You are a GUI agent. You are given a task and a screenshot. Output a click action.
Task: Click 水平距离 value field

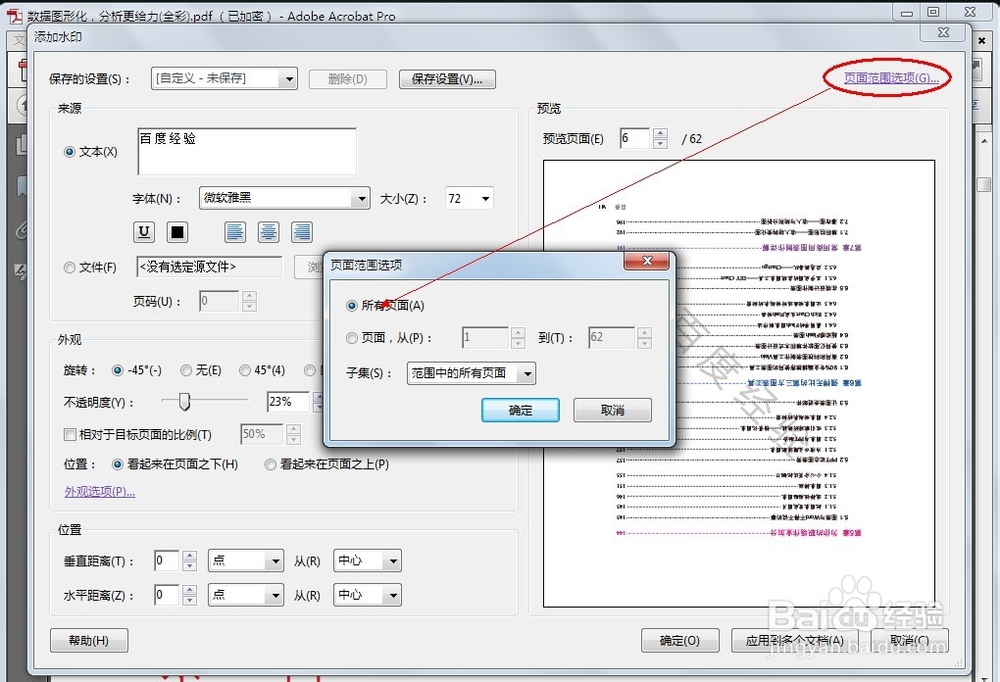tap(167, 595)
